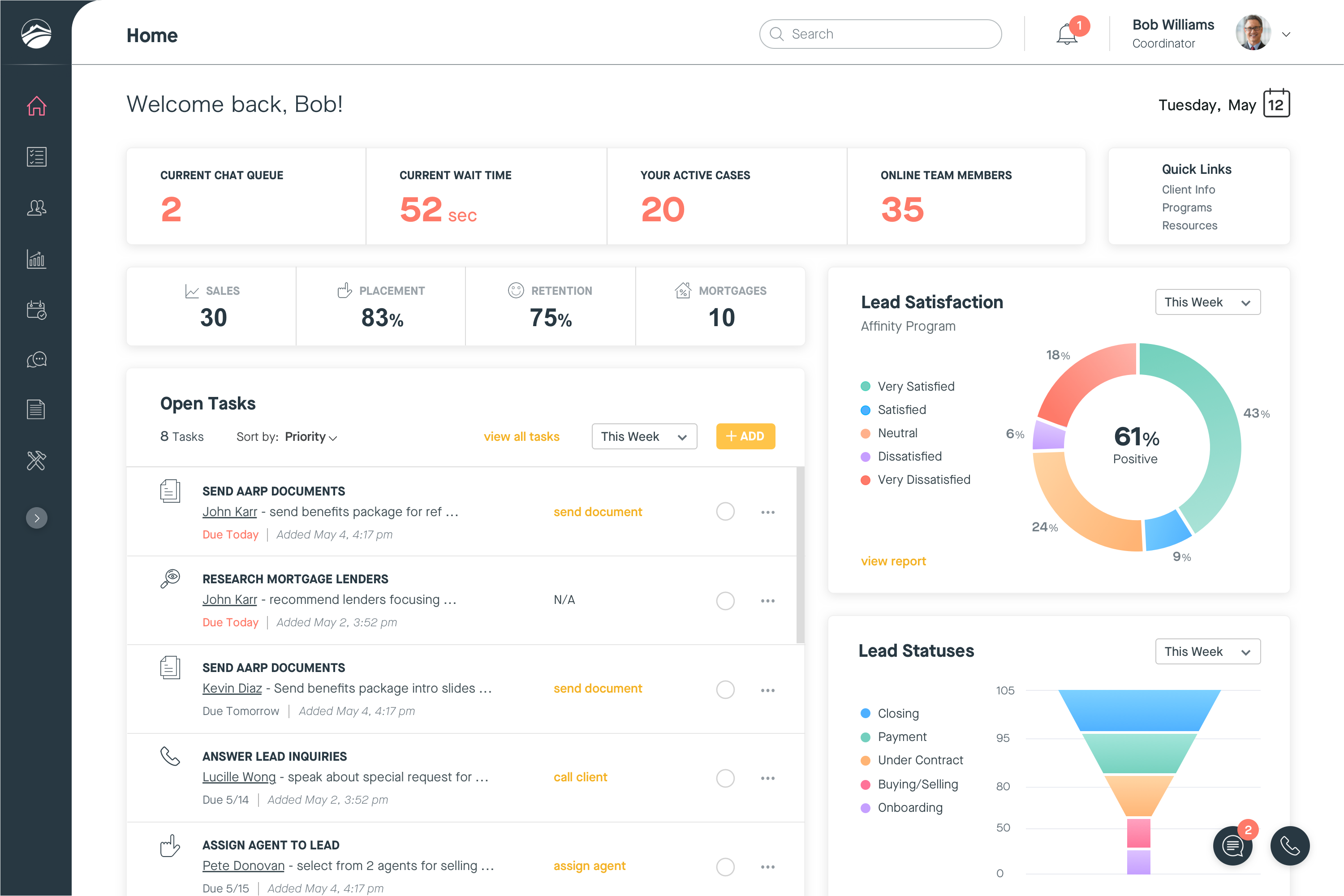Click the Search input field
1344x896 pixels.
pyautogui.click(x=880, y=34)
